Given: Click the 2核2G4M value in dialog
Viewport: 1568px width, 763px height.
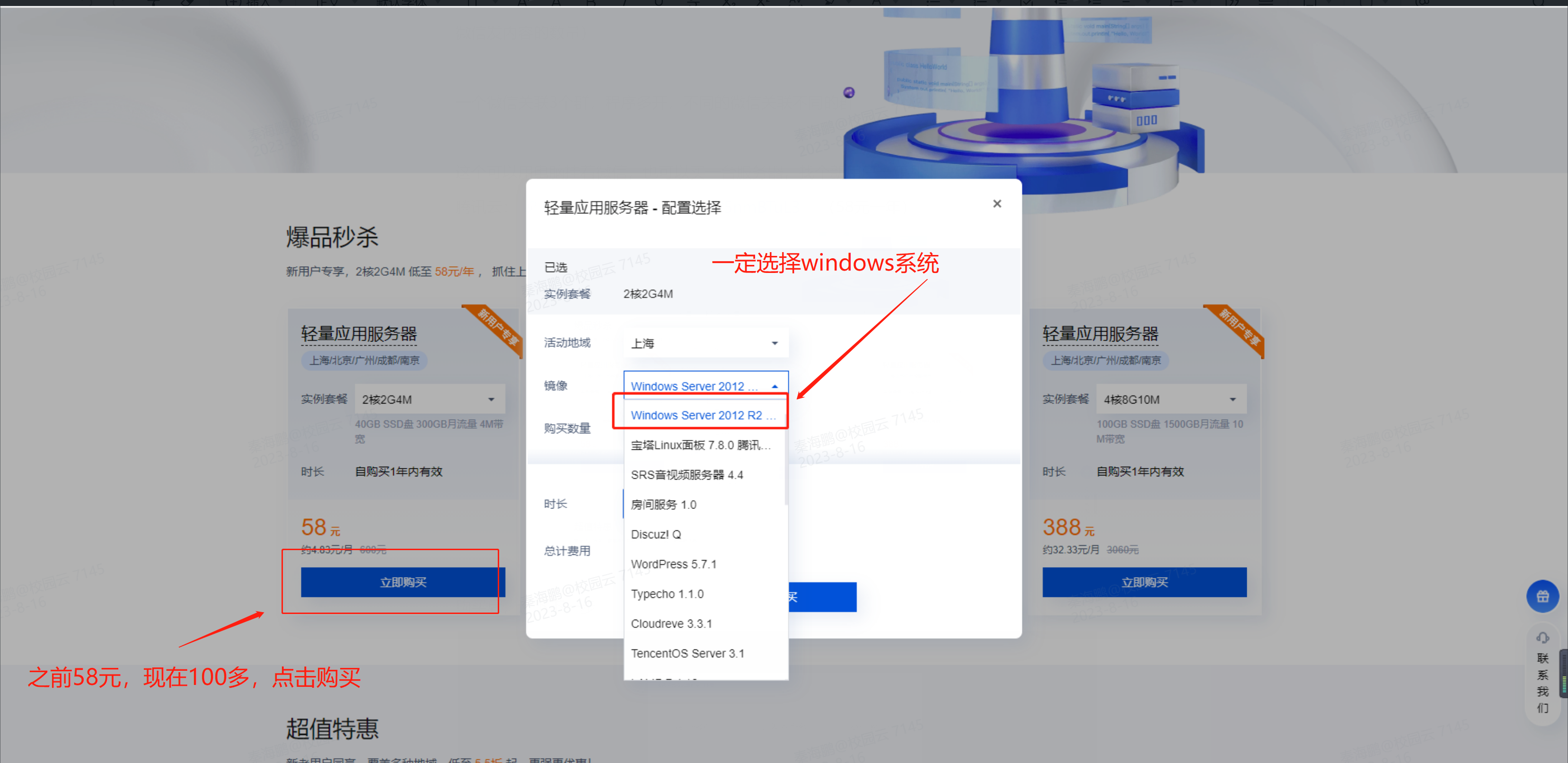Looking at the screenshot, I should pyautogui.click(x=648, y=294).
